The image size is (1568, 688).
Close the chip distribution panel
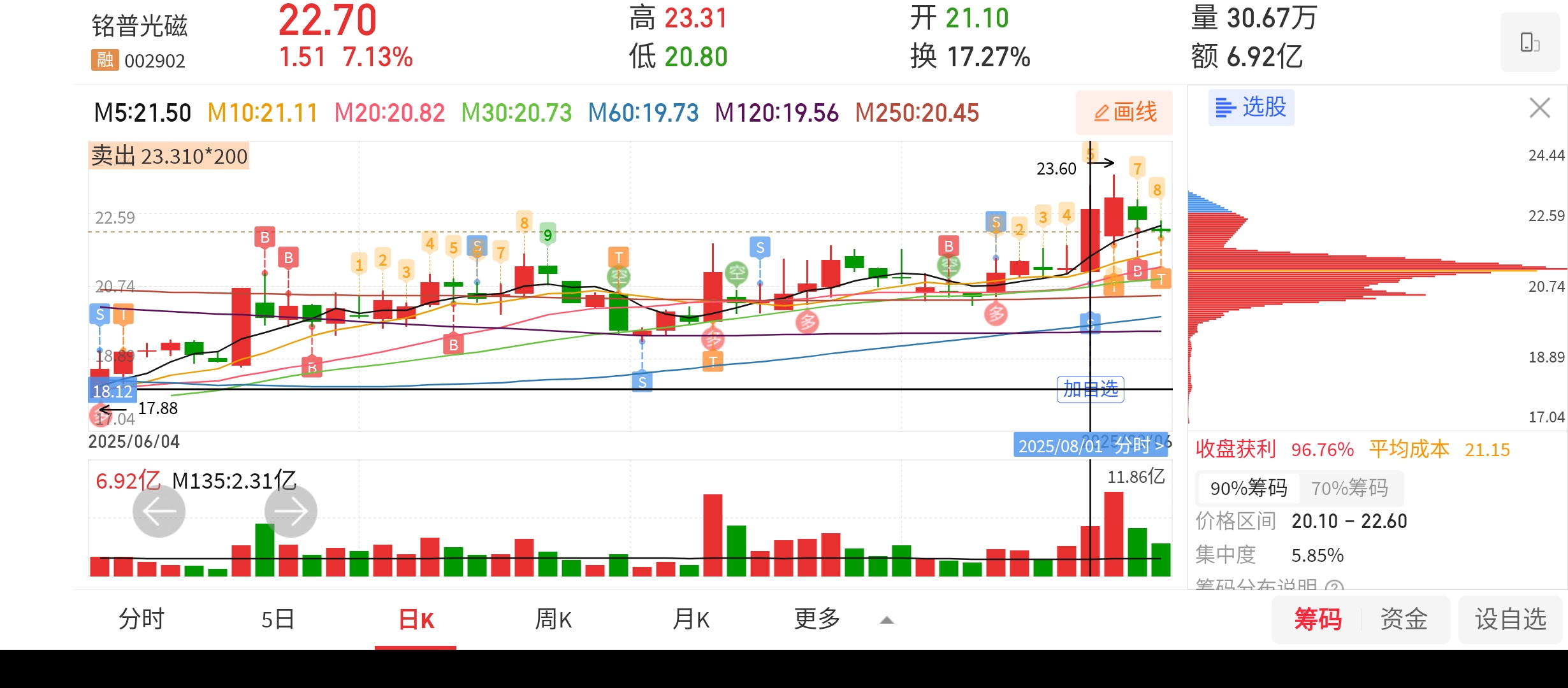pyautogui.click(x=1540, y=108)
